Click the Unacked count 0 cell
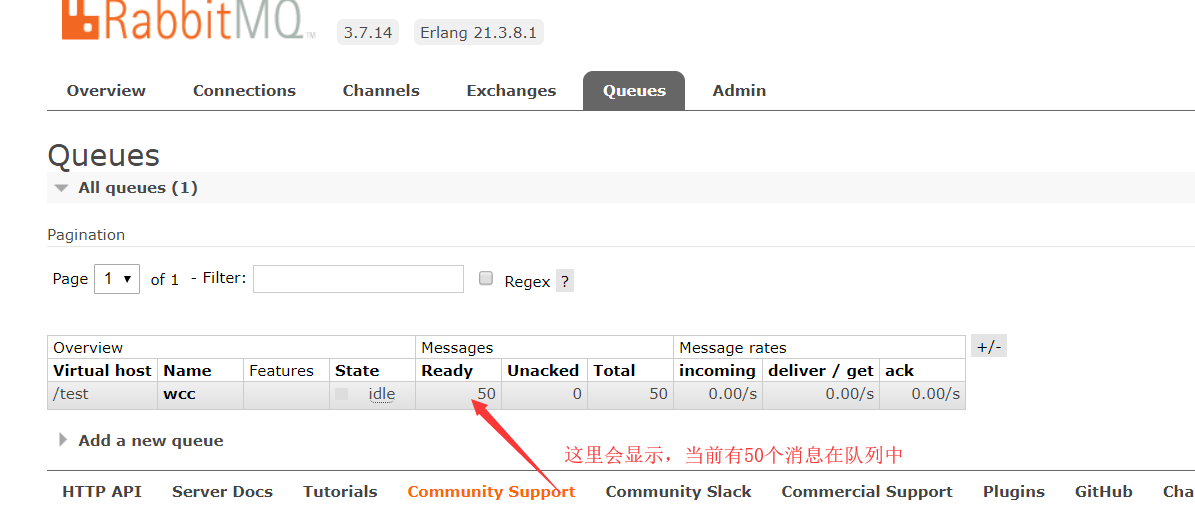Screen dimensions: 1195x524 [544, 395]
